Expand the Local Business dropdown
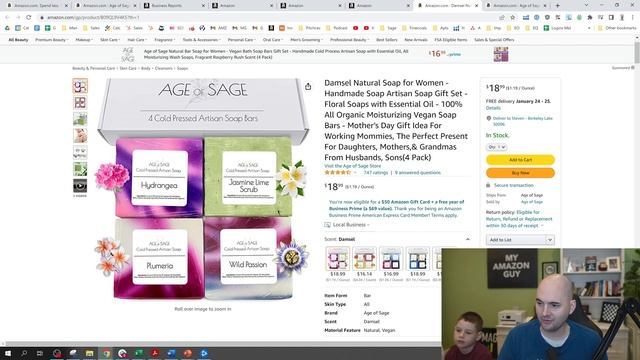Image resolution: width=640 pixels, height=360 pixels. coord(351,225)
